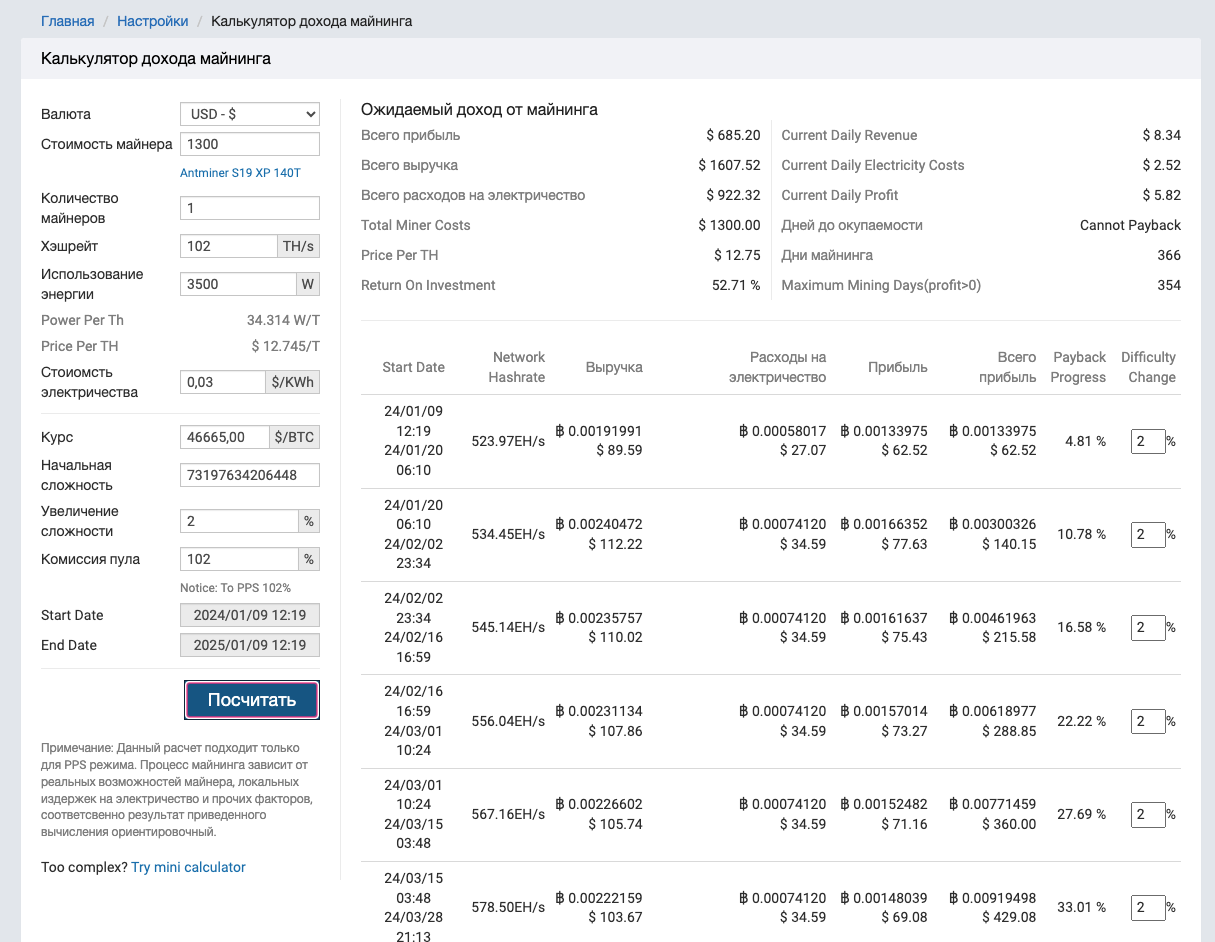Focus the Начальная сложность input field

[x=249, y=475]
